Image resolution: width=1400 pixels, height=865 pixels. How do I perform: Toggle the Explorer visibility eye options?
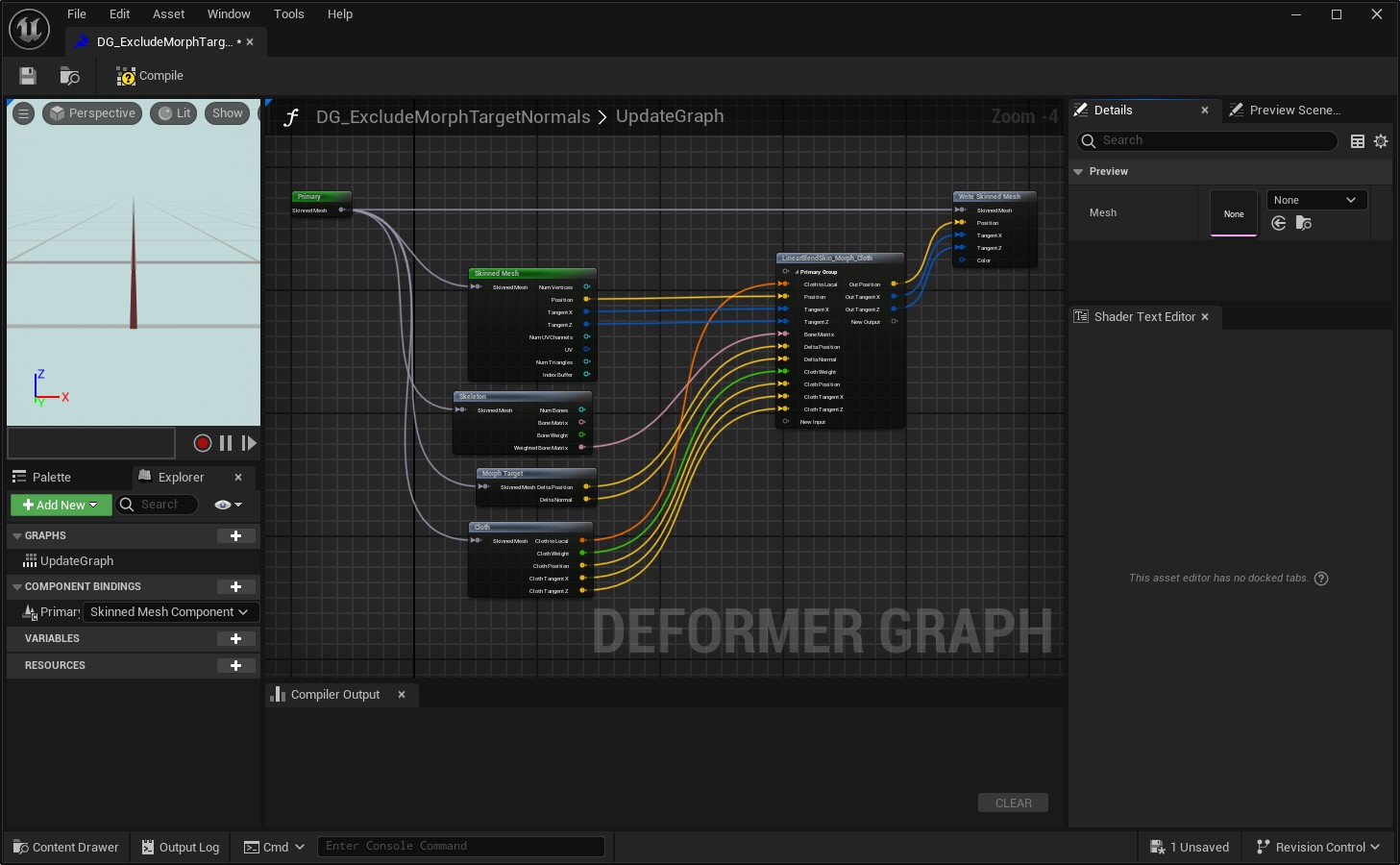tap(228, 505)
